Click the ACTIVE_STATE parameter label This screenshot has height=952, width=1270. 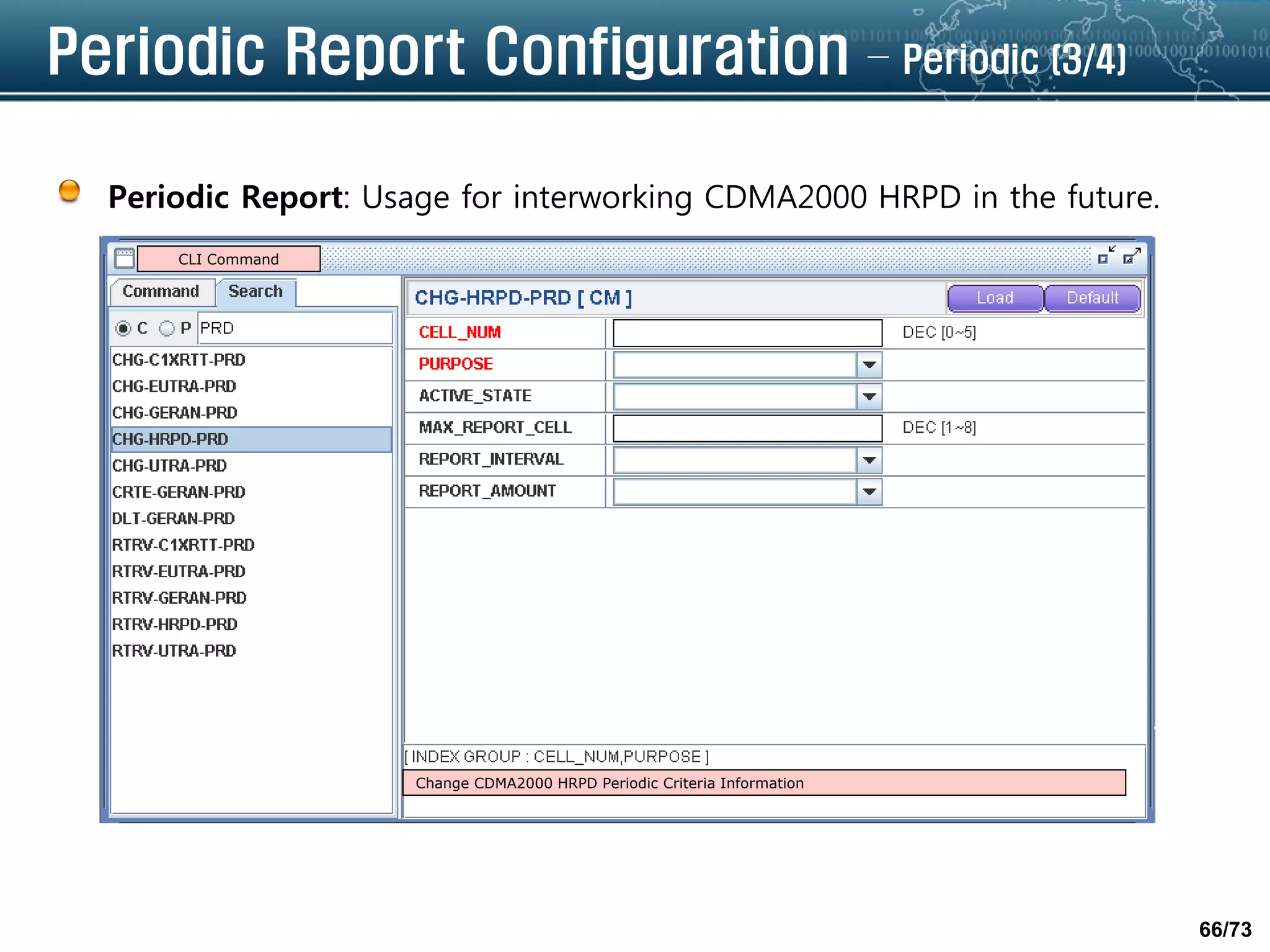(x=475, y=396)
